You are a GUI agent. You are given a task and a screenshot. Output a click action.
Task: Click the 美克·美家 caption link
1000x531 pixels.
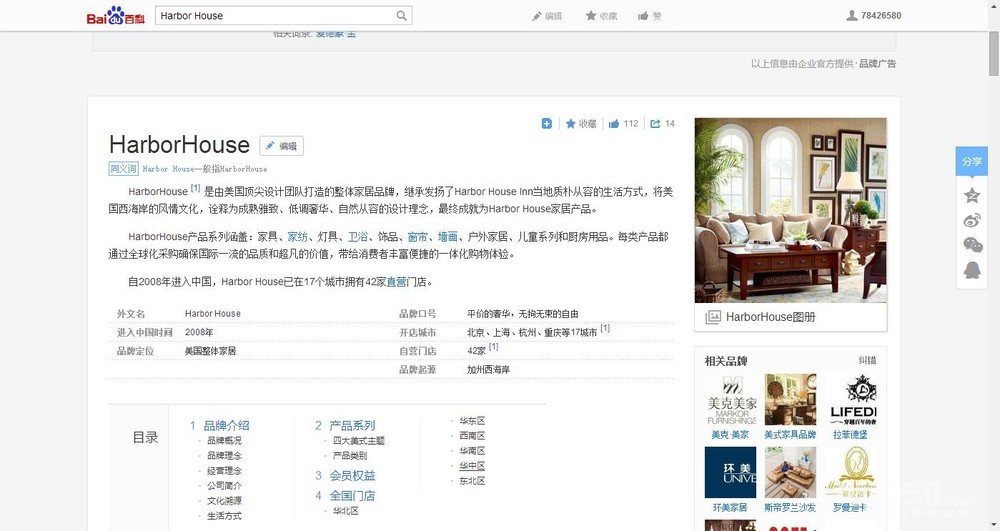point(730,435)
